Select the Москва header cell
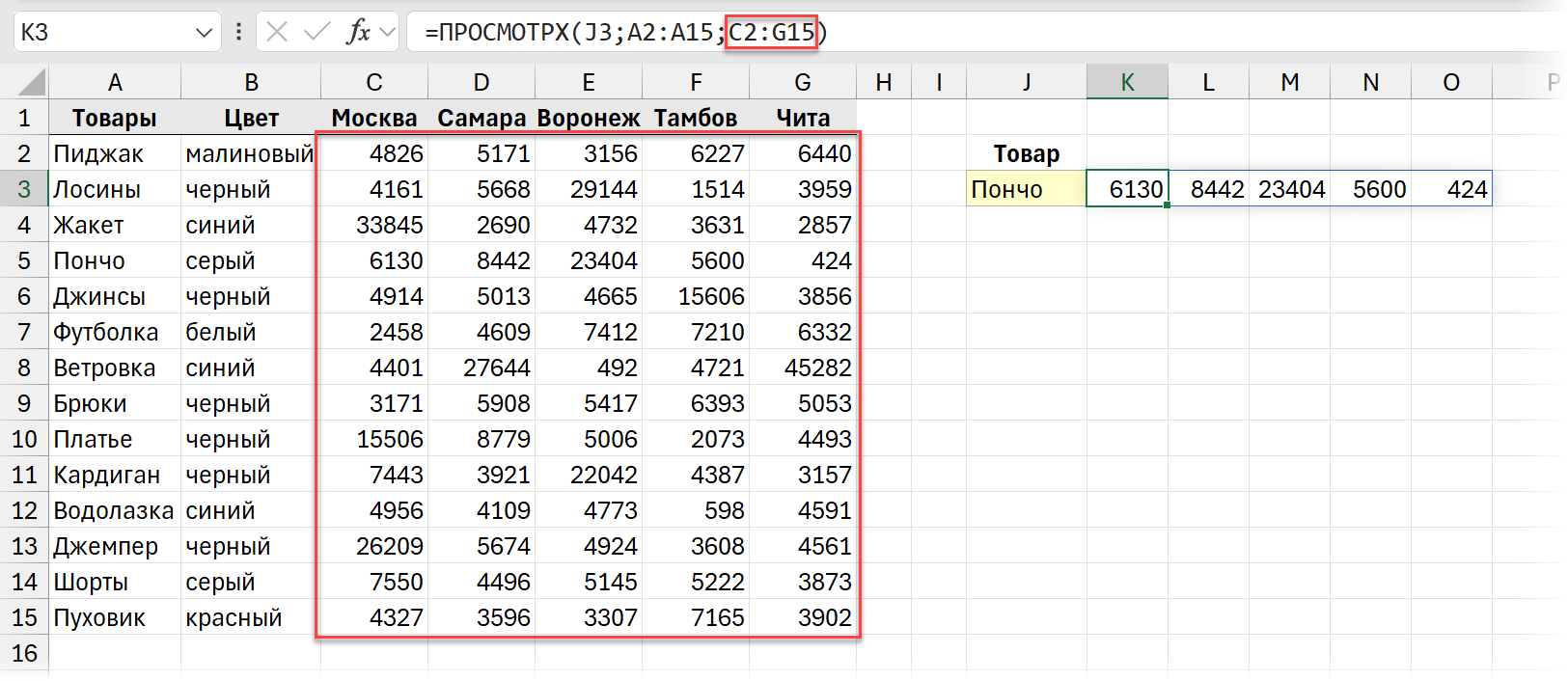1568x681 pixels. point(374,119)
